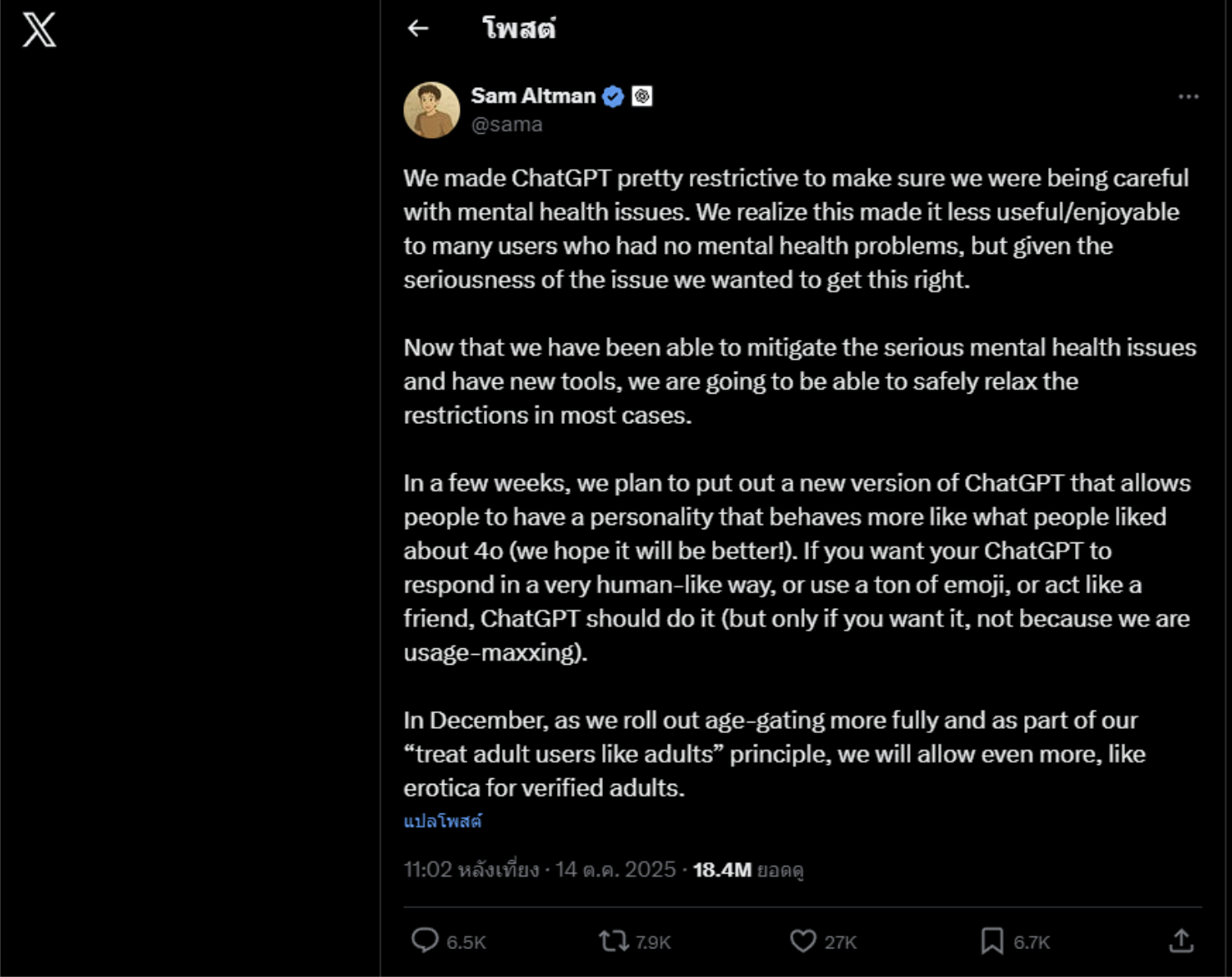This screenshot has height=977, width=1232.
Task: Click the 27K likes count
Action: (840, 942)
